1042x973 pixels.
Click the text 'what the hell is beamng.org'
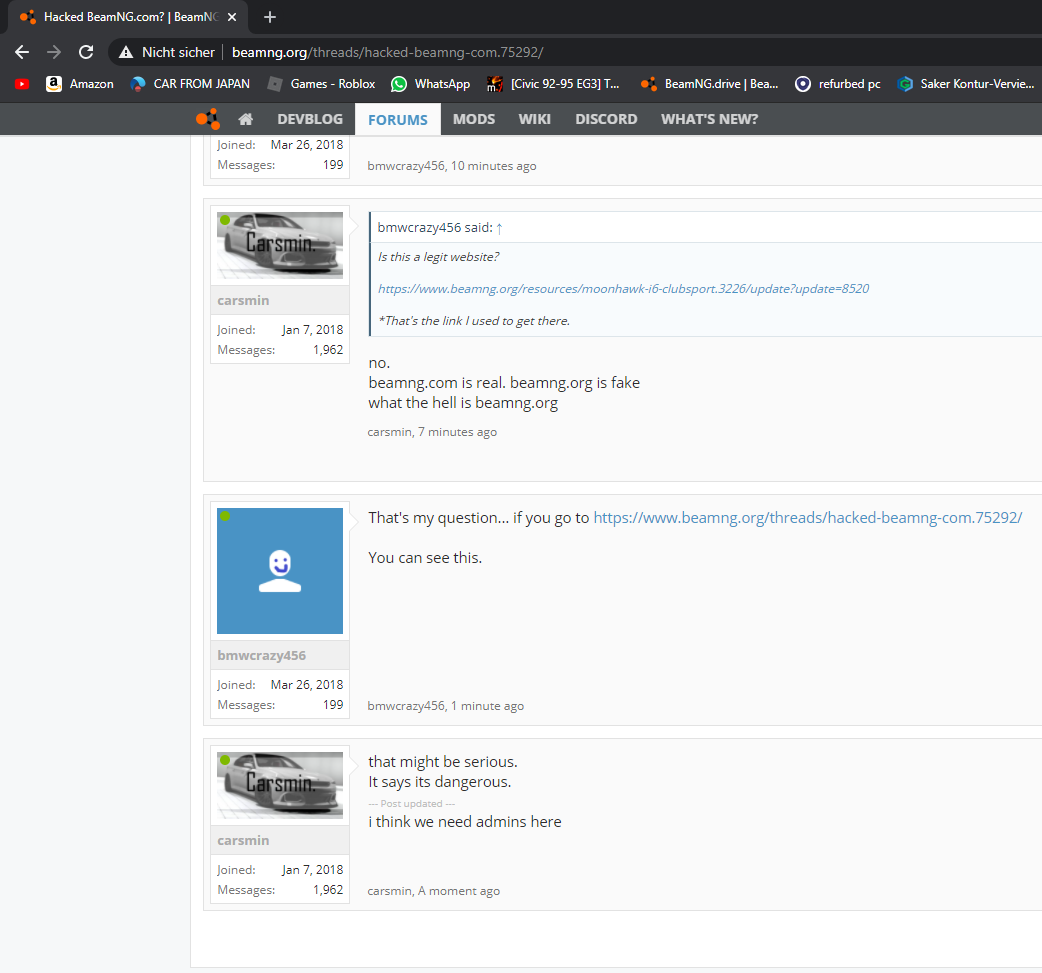pyautogui.click(x=463, y=403)
